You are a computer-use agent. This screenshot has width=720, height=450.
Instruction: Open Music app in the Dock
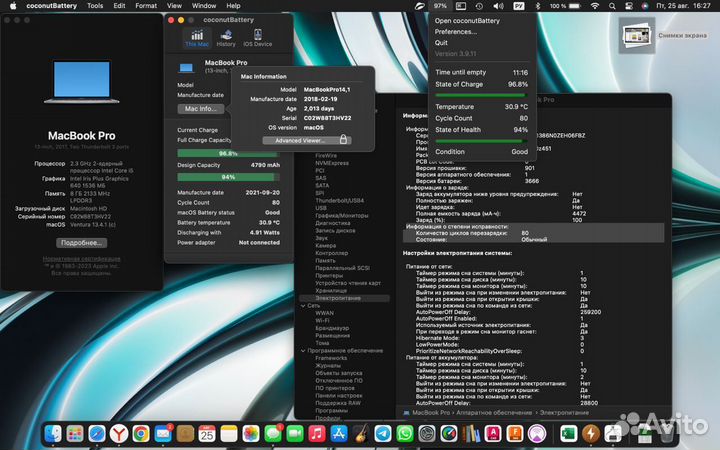tap(317, 433)
